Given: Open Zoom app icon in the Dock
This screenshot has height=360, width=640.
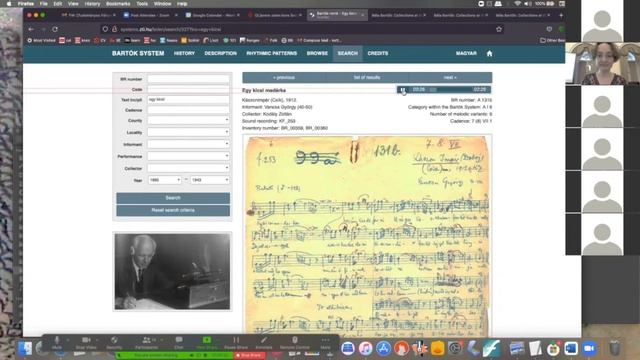Looking at the screenshot, I should pyautogui.click(x=589, y=349).
